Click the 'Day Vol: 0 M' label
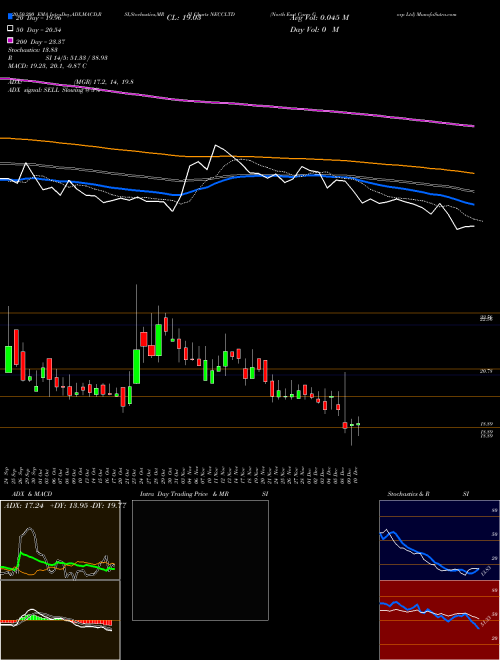Viewport: 500px width, 660px height. click(314, 30)
